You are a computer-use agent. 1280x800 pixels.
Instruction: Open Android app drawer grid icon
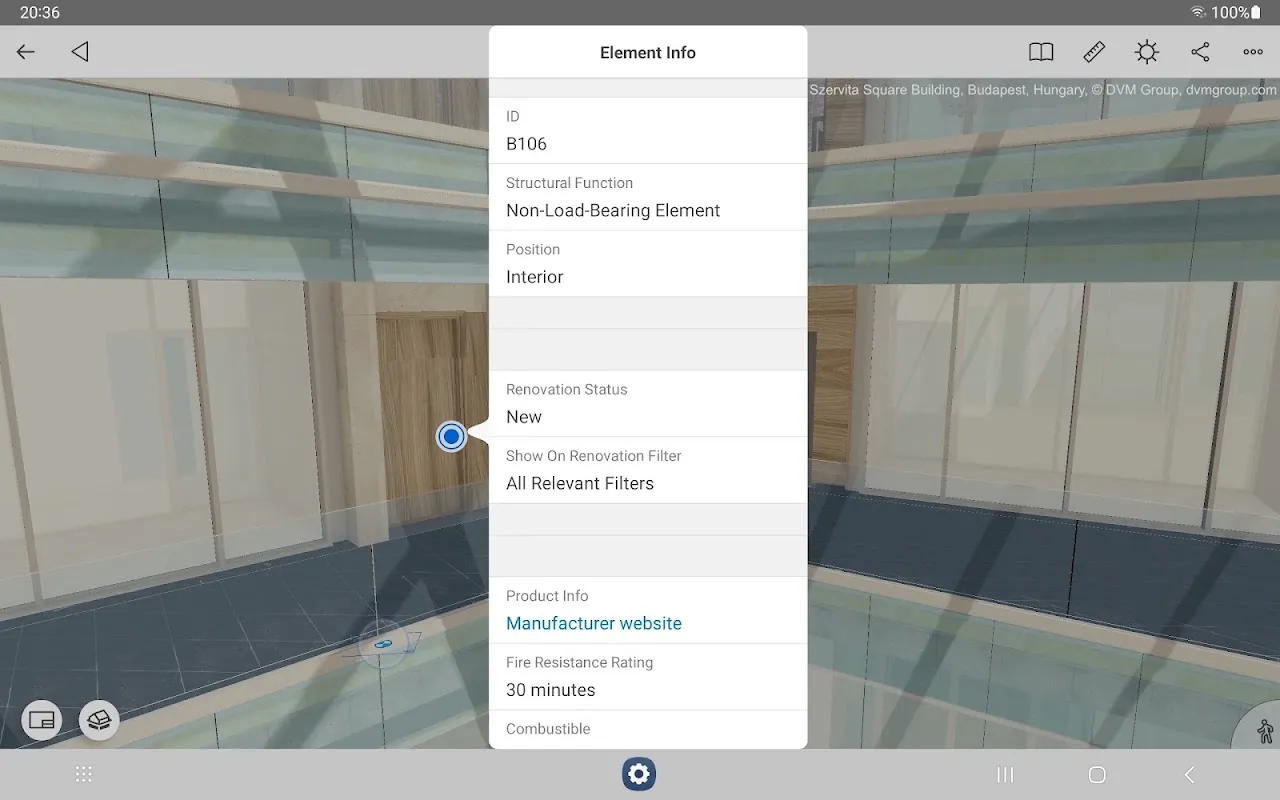click(84, 774)
